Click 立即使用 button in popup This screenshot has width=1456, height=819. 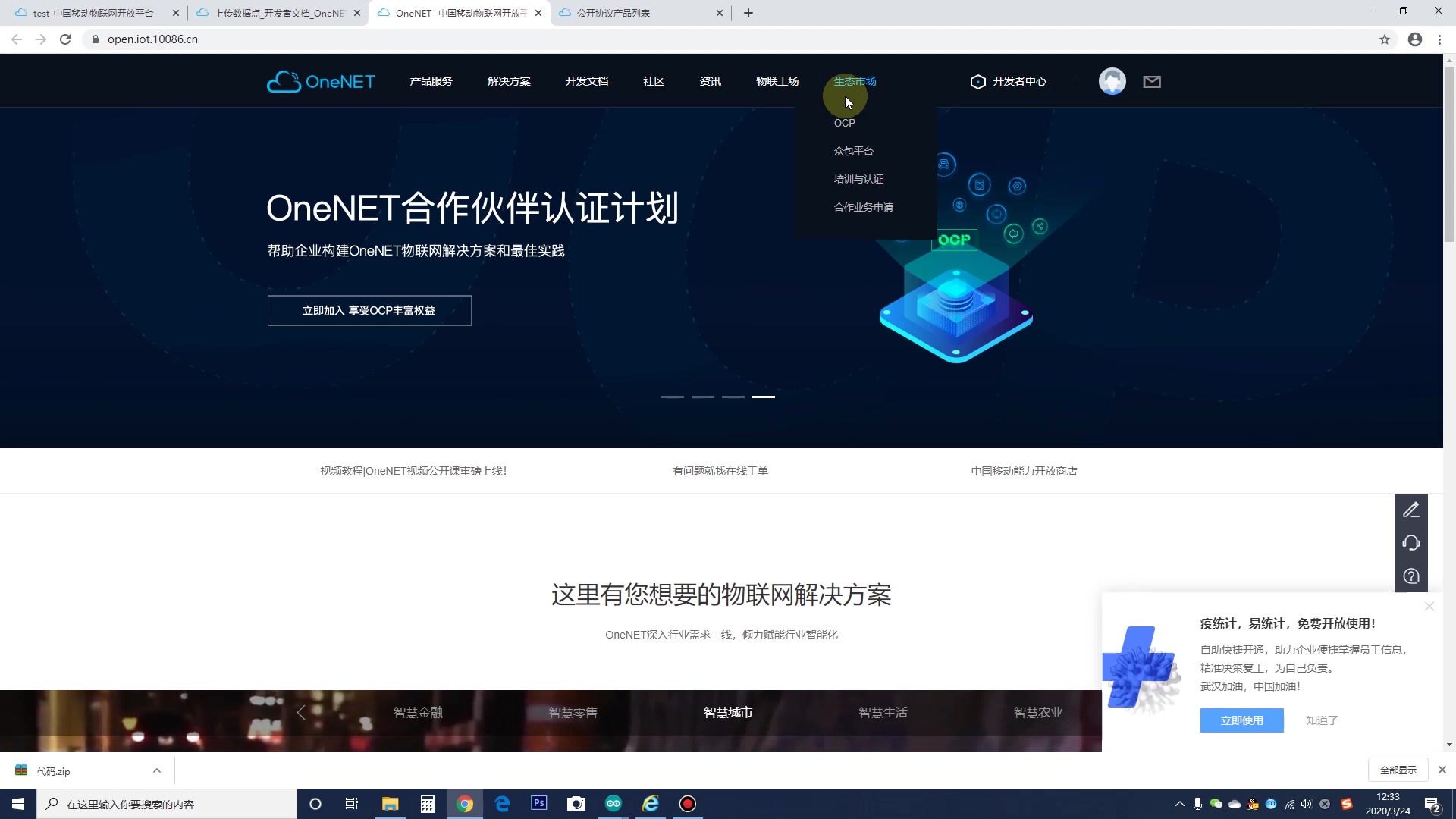1242,720
